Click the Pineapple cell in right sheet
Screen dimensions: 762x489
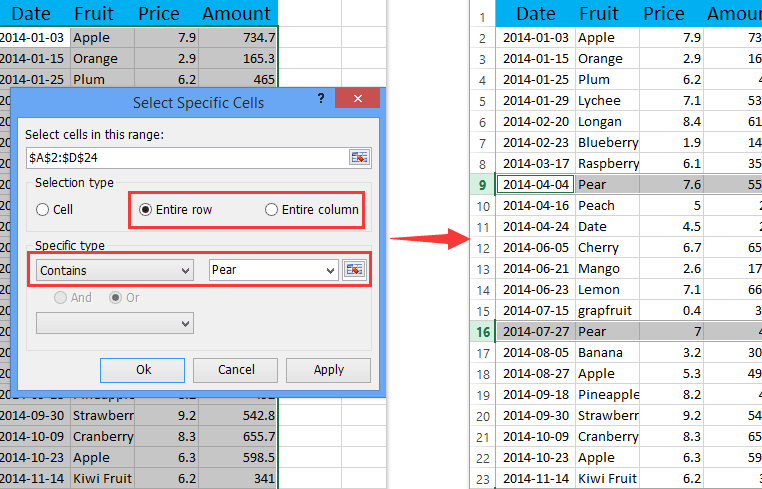(607, 395)
